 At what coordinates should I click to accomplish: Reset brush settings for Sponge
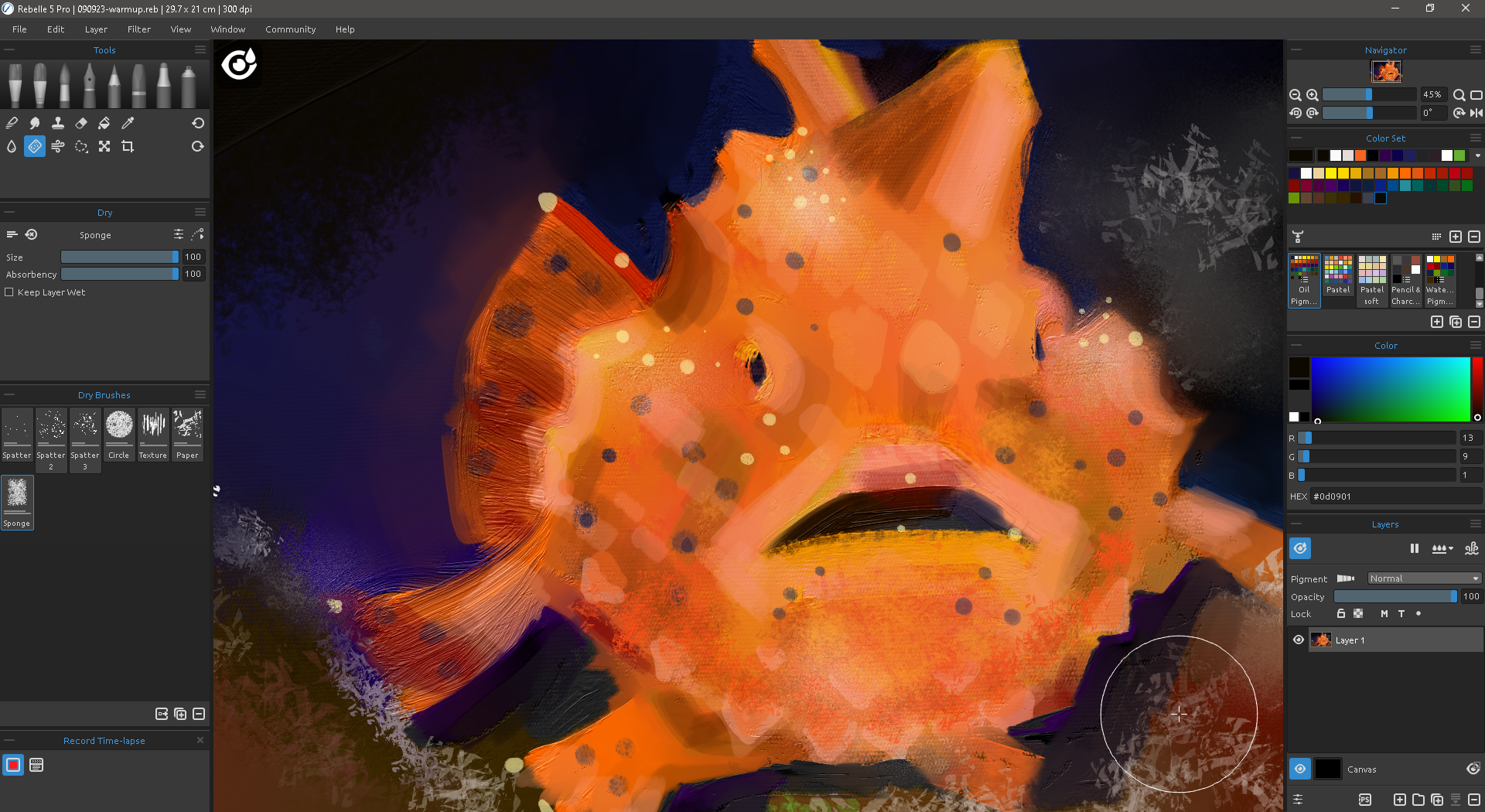point(31,235)
